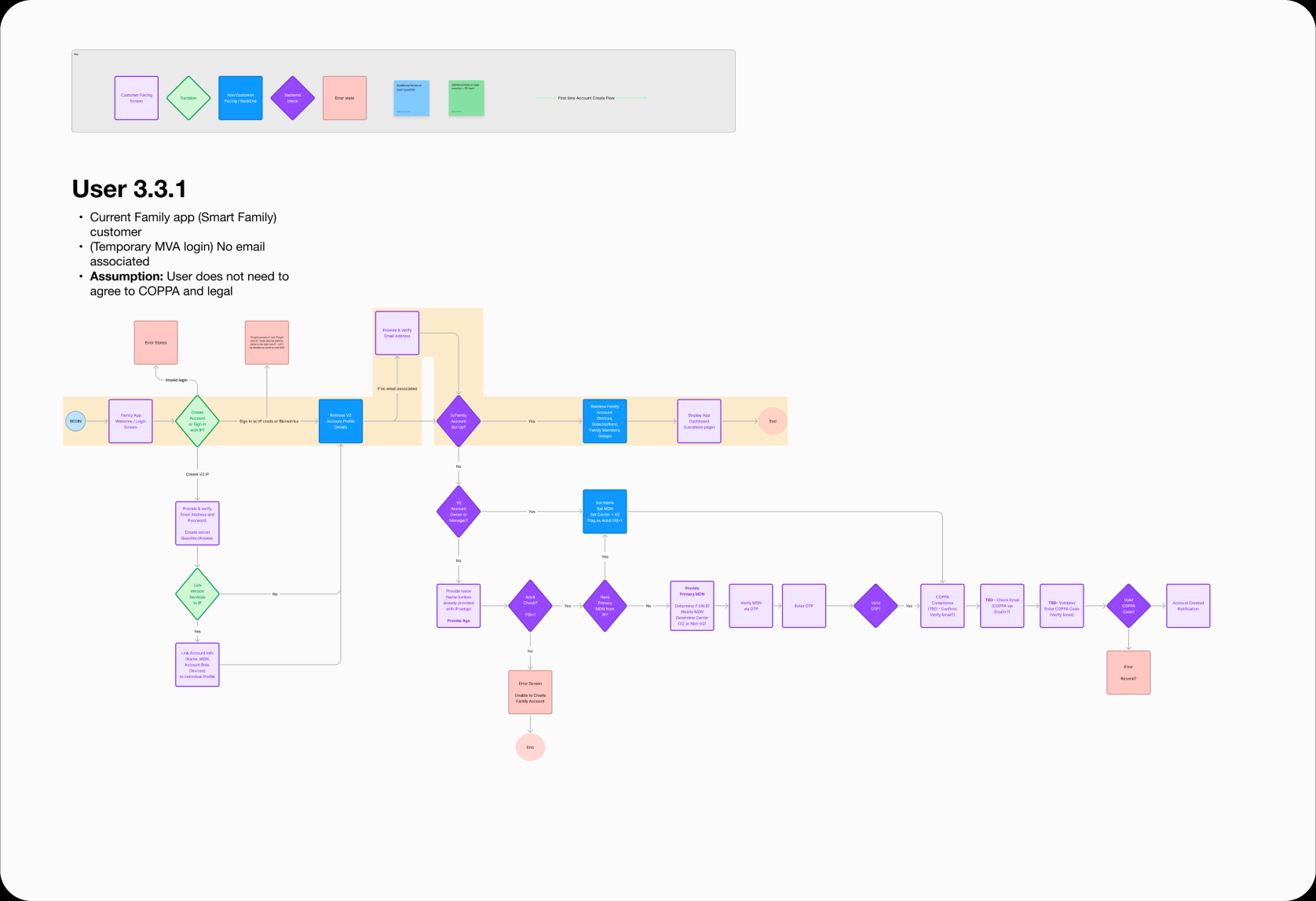The width and height of the screenshot is (1316, 901).
Task: Select the Error Resend box
Action: [1128, 673]
